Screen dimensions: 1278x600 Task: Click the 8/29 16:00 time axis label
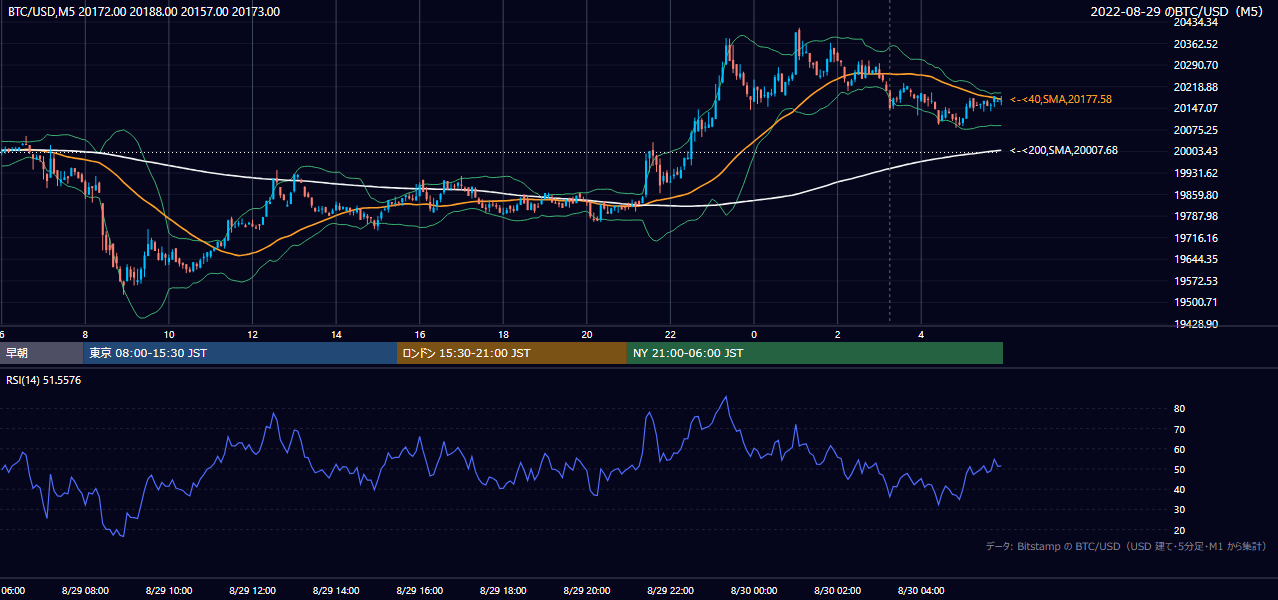click(419, 591)
